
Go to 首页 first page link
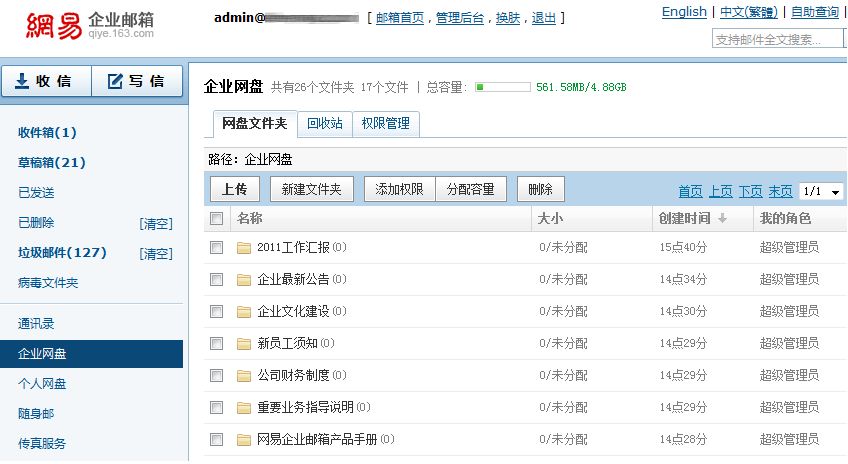pos(691,191)
